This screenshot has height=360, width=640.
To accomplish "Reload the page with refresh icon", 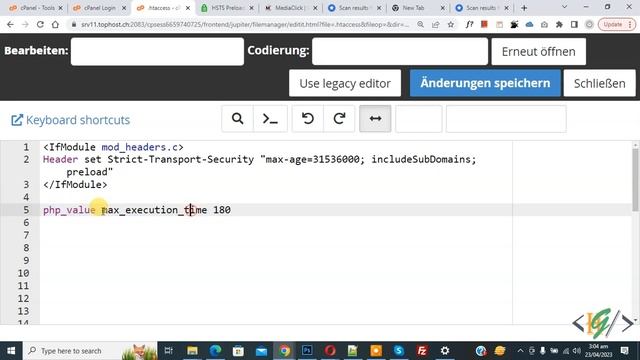I will pyautogui.click(x=40, y=24).
